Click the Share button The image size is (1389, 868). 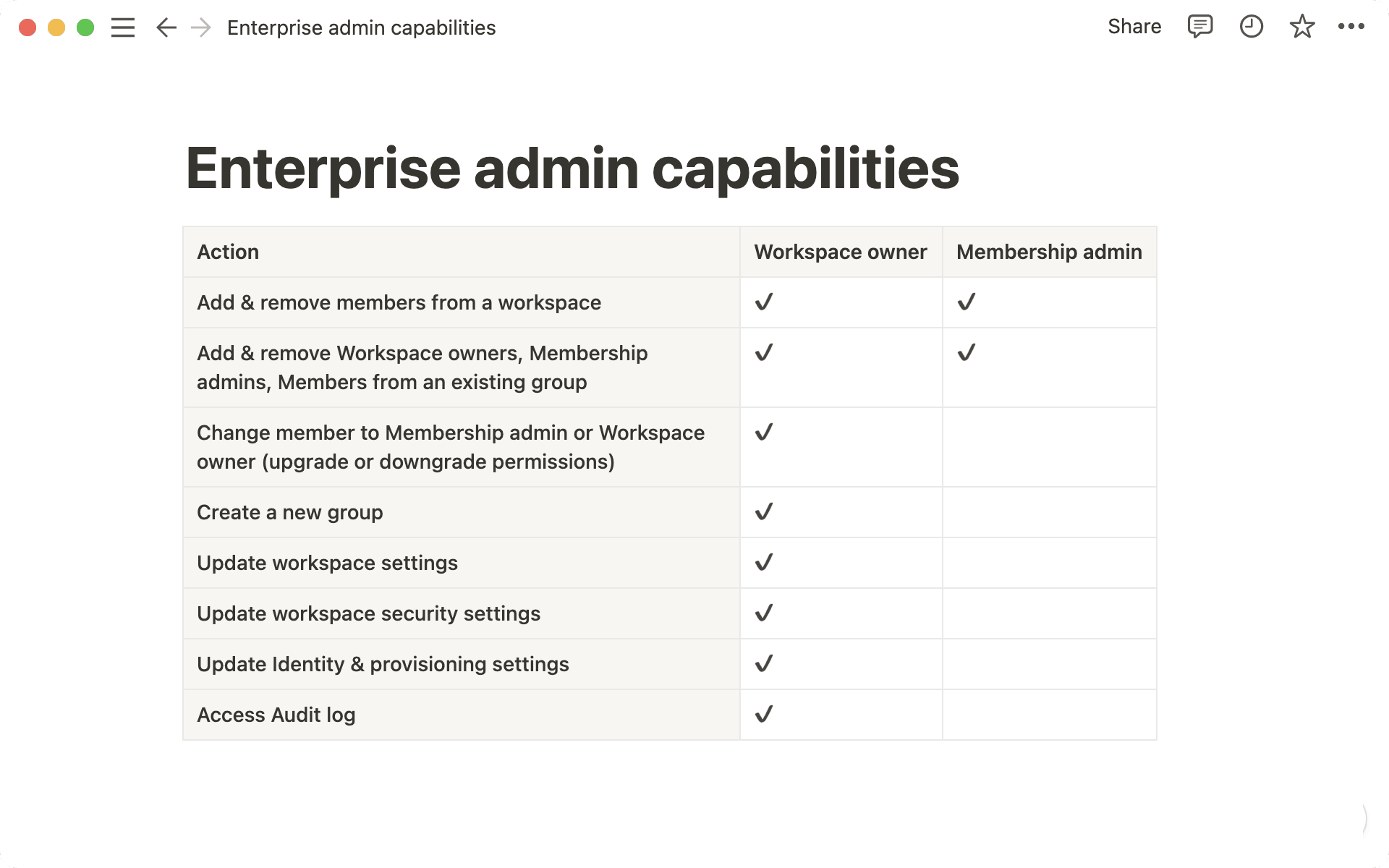tap(1134, 27)
